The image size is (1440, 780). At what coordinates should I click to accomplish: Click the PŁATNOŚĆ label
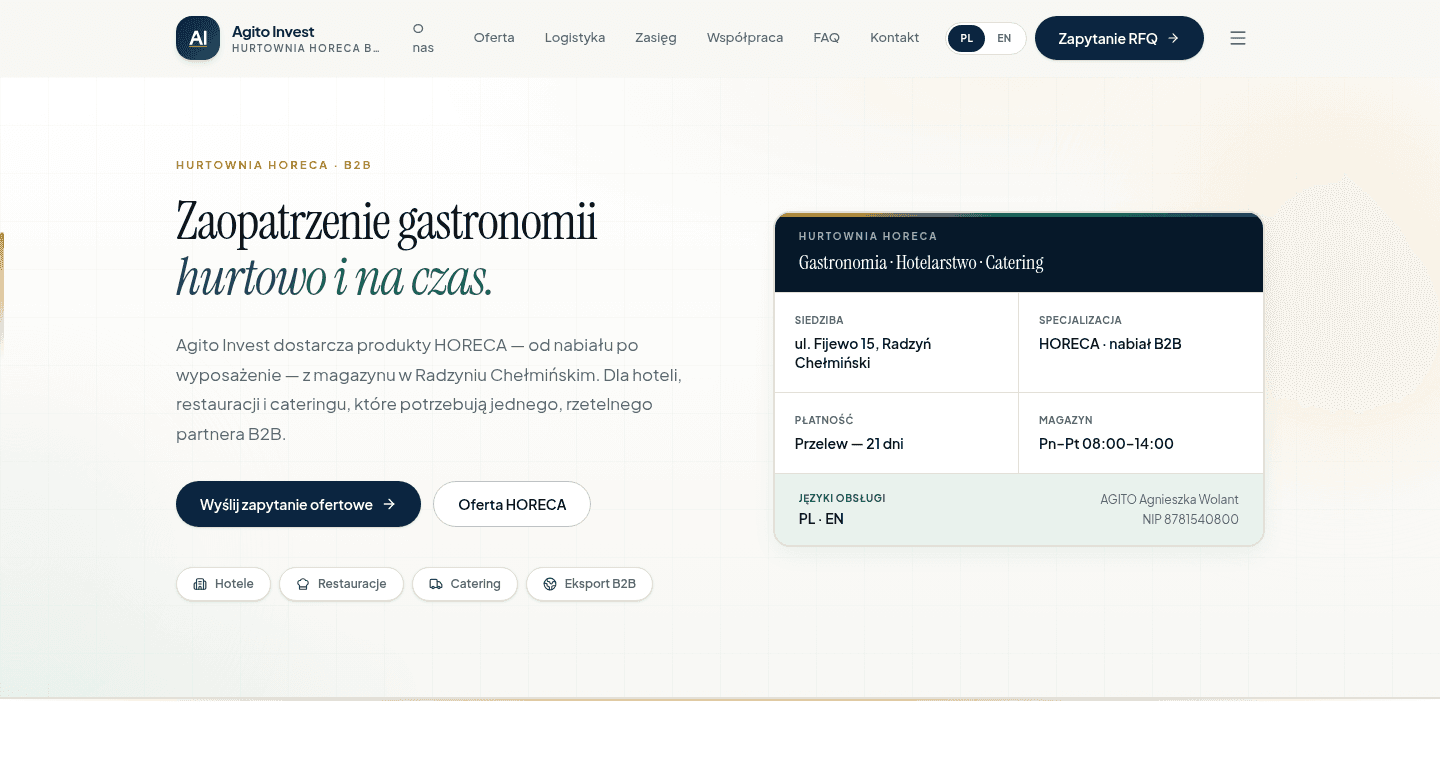point(824,420)
